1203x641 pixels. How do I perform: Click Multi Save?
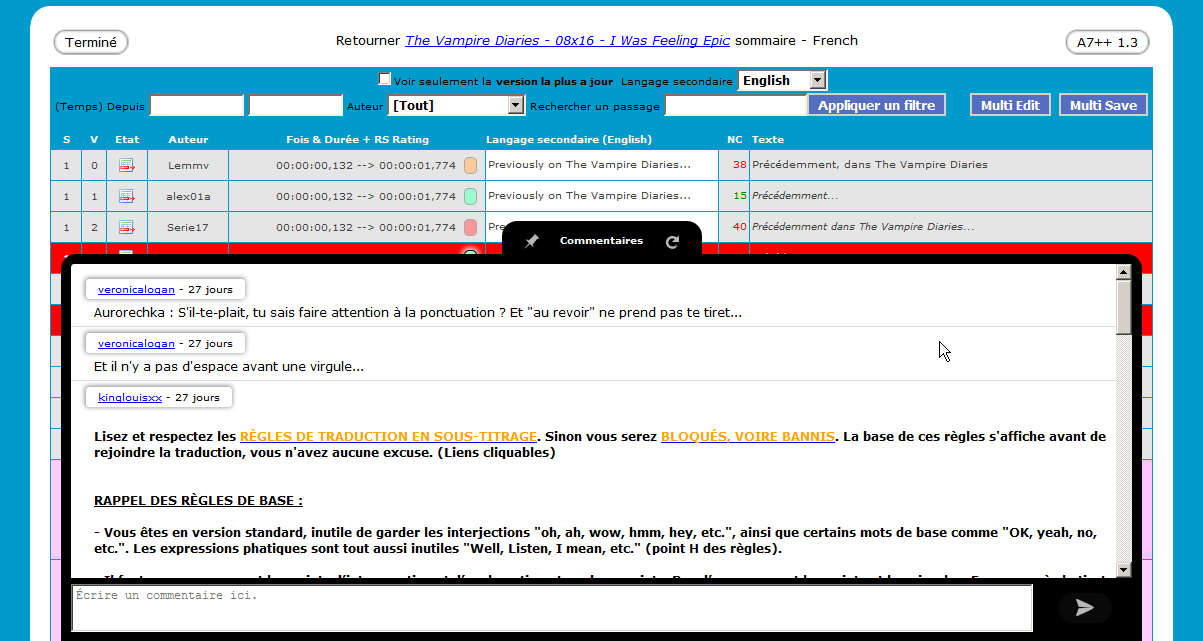(x=1104, y=105)
